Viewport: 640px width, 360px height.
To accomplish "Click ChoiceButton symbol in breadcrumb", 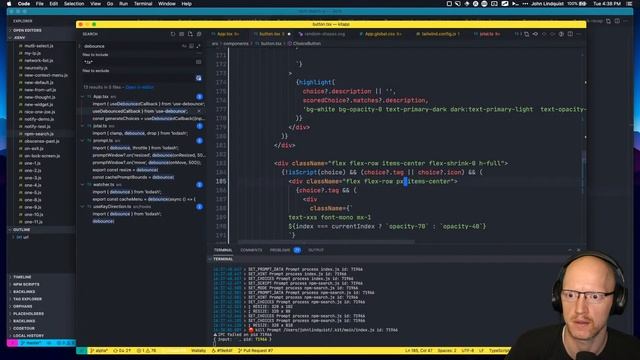I will coord(307,44).
